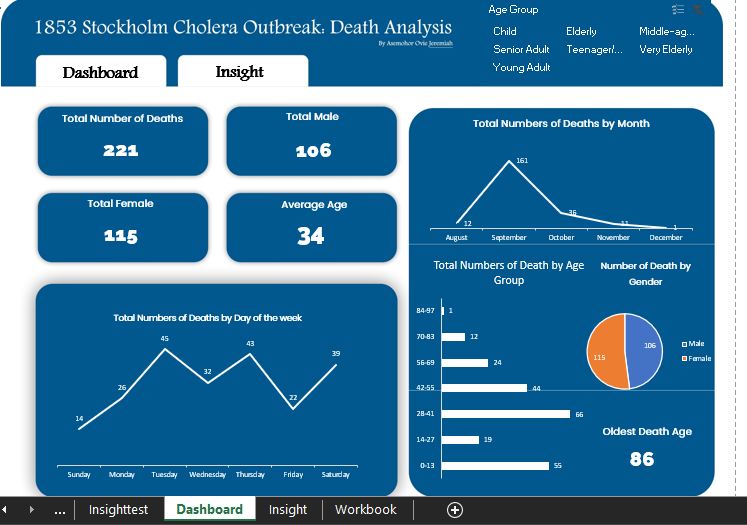This screenshot has height=525, width=747.
Task: Select Total Numbers of Death by Age Group title
Action: click(508, 273)
